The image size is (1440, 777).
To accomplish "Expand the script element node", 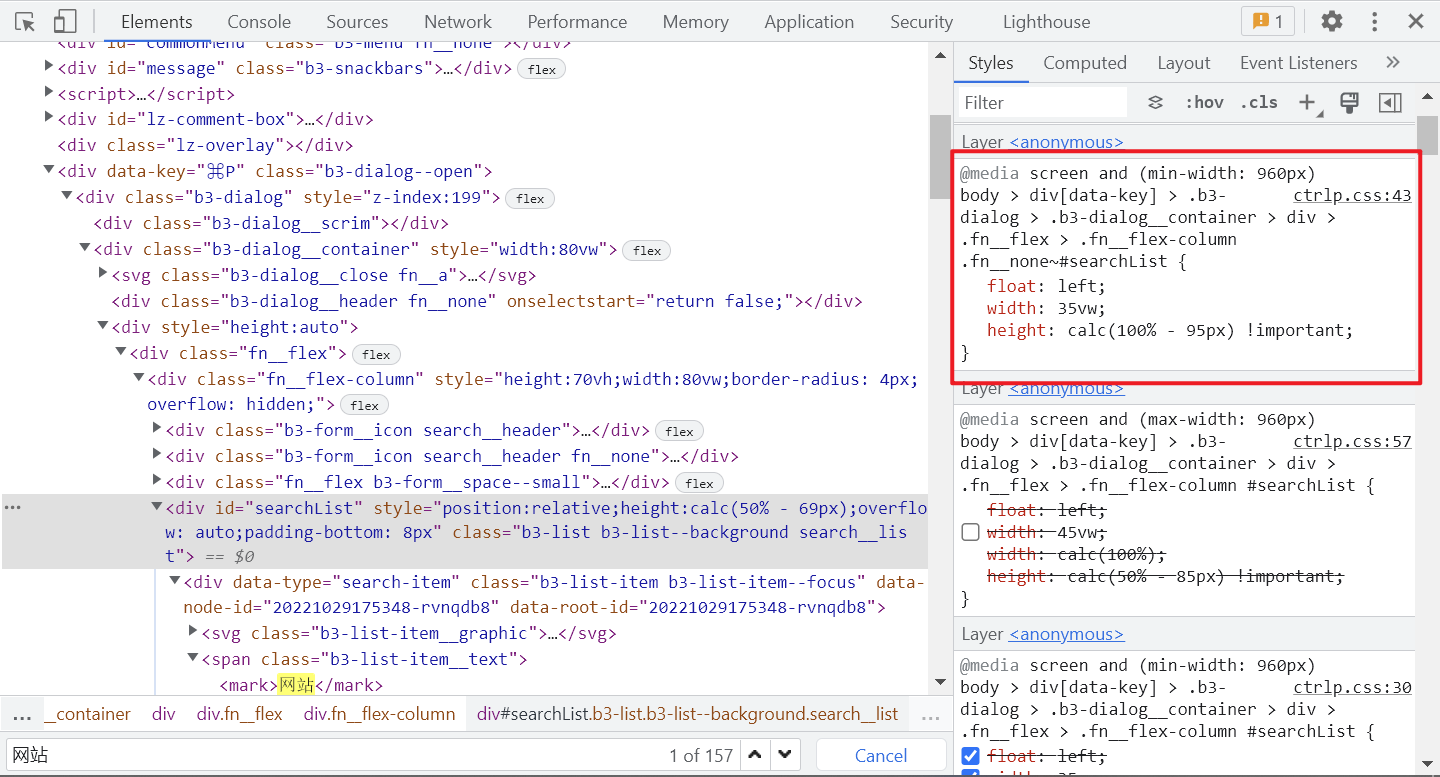I will pyautogui.click(x=48, y=95).
